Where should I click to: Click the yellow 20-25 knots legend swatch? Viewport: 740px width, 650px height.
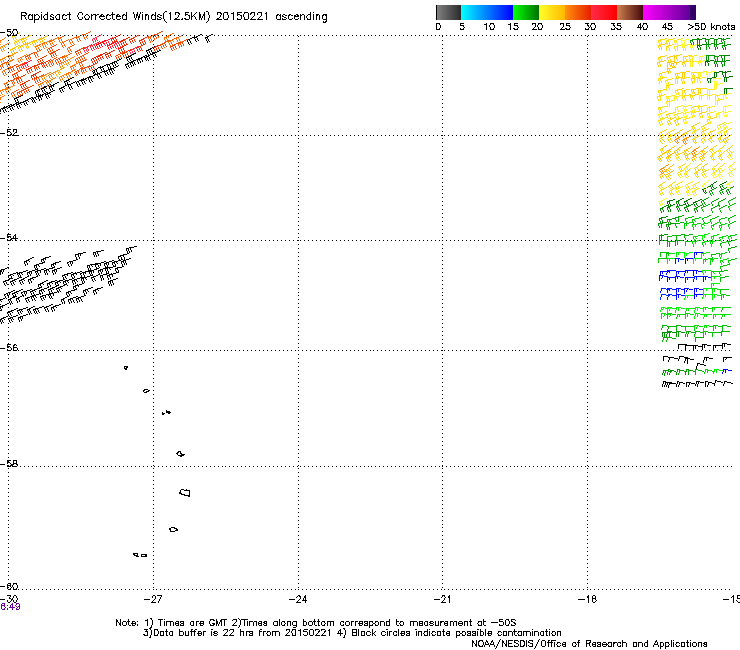tap(552, 12)
